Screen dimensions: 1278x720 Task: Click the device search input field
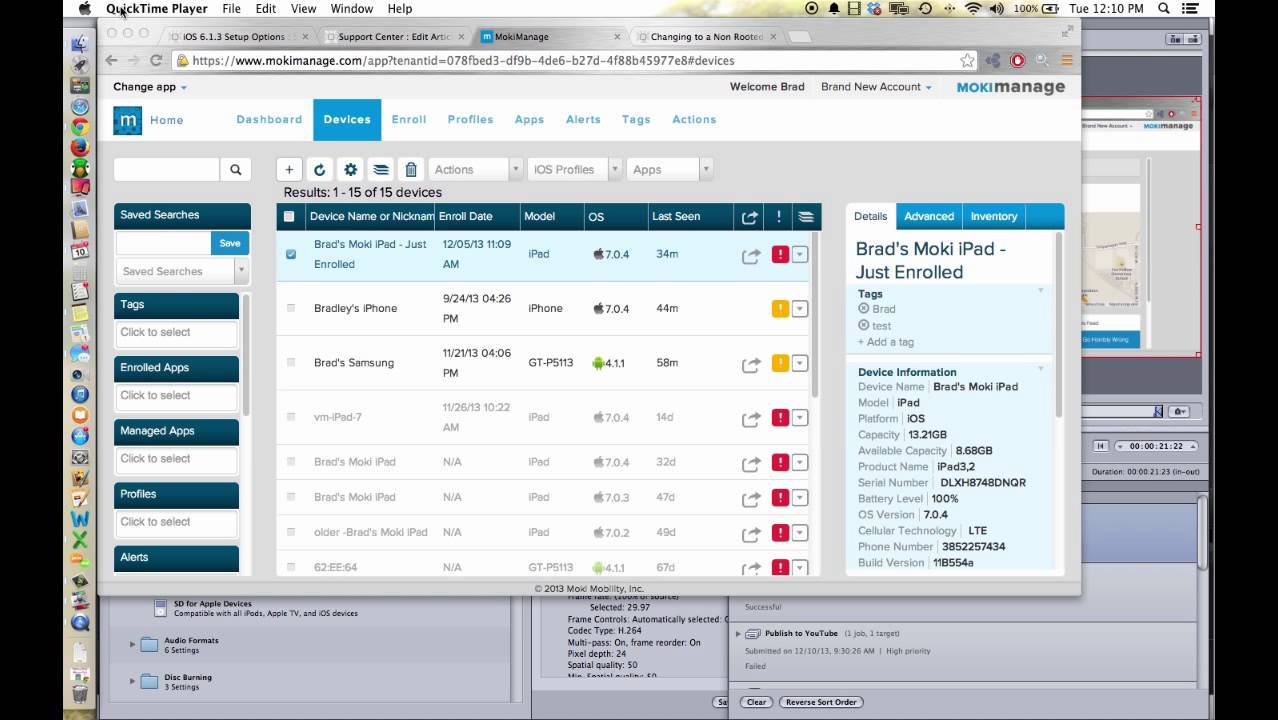(x=167, y=170)
